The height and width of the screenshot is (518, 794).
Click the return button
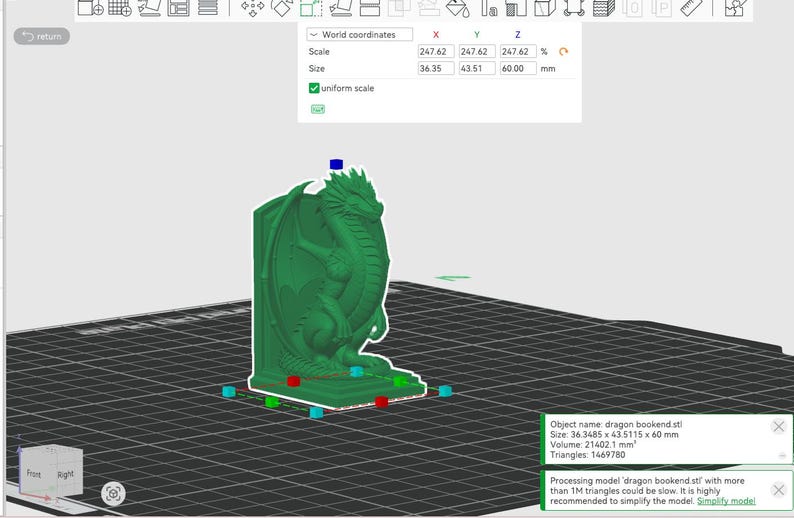click(42, 36)
